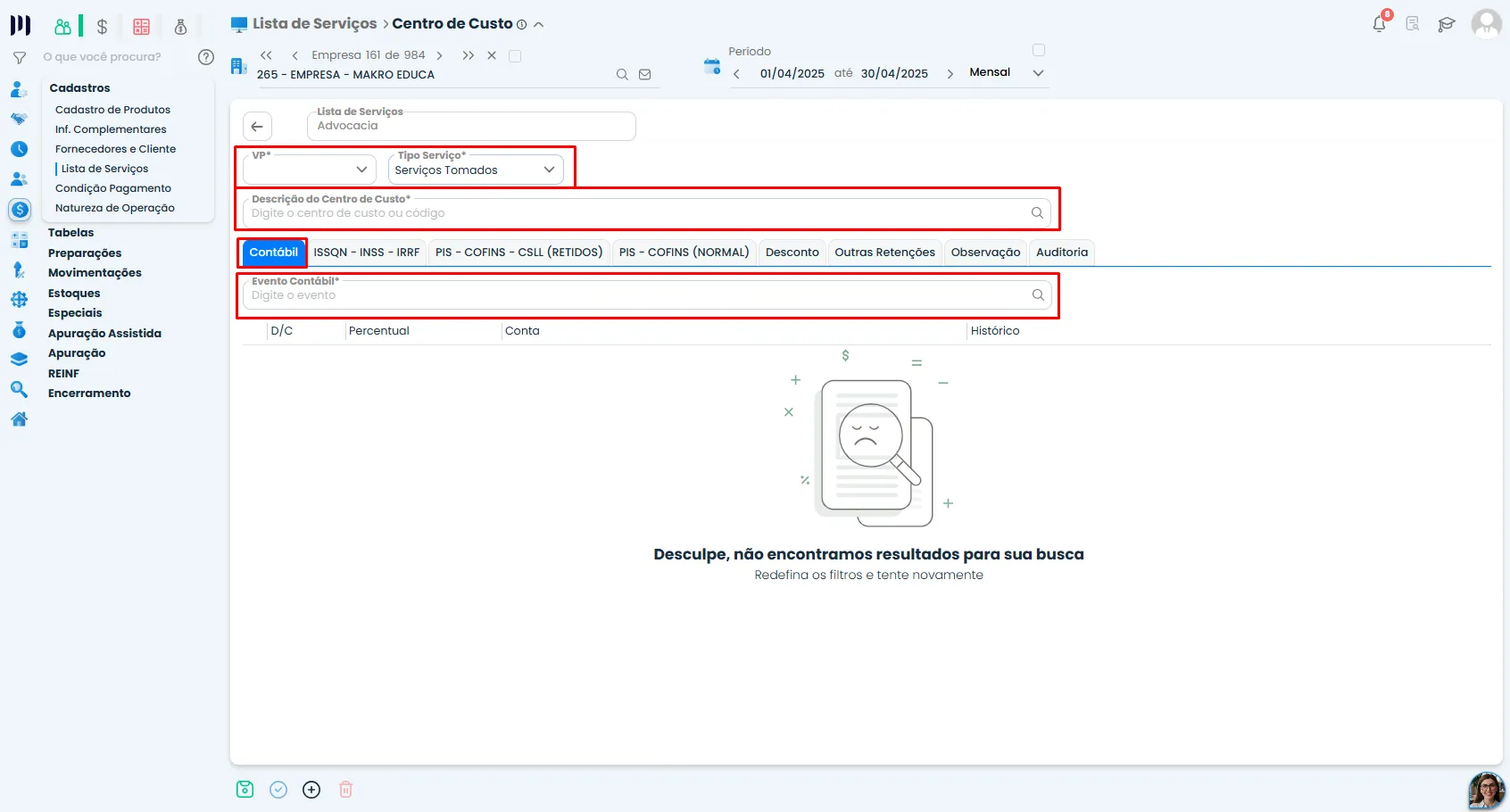Click the green people module icon
The image size is (1510, 812).
coord(62,27)
